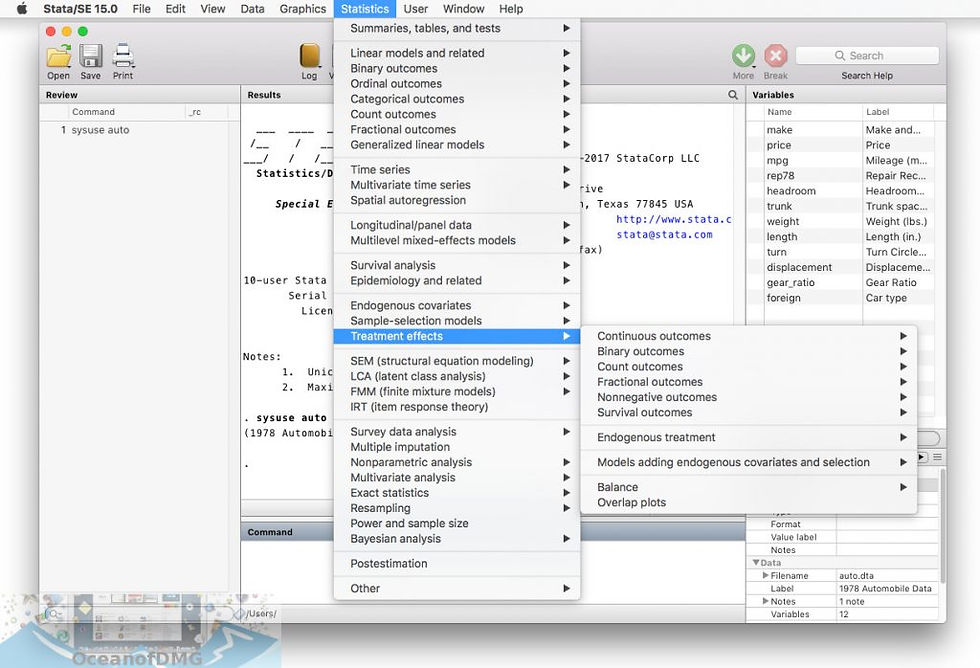Select Multiple imputation menu item
The height and width of the screenshot is (668, 980).
click(457, 447)
